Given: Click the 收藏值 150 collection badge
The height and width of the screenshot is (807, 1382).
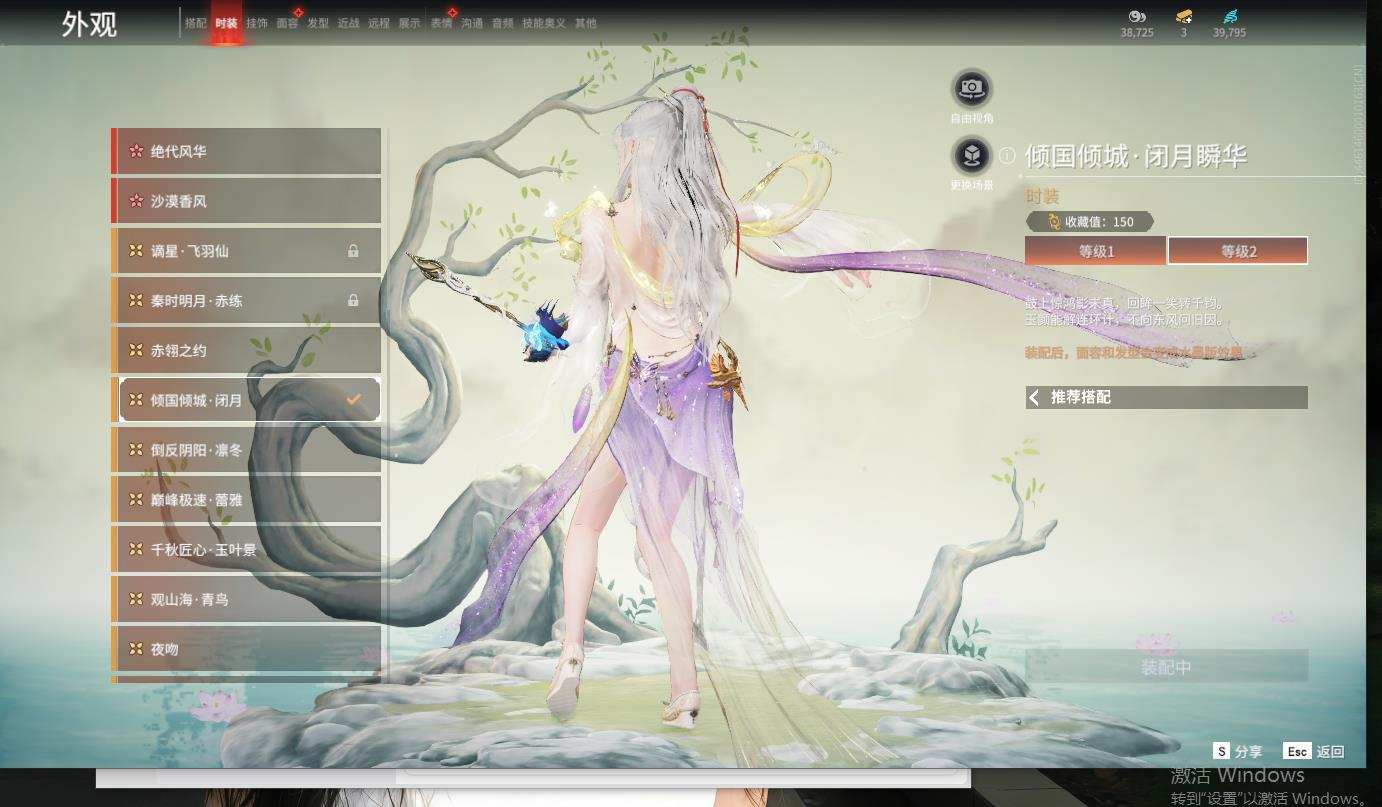Looking at the screenshot, I should point(1090,222).
